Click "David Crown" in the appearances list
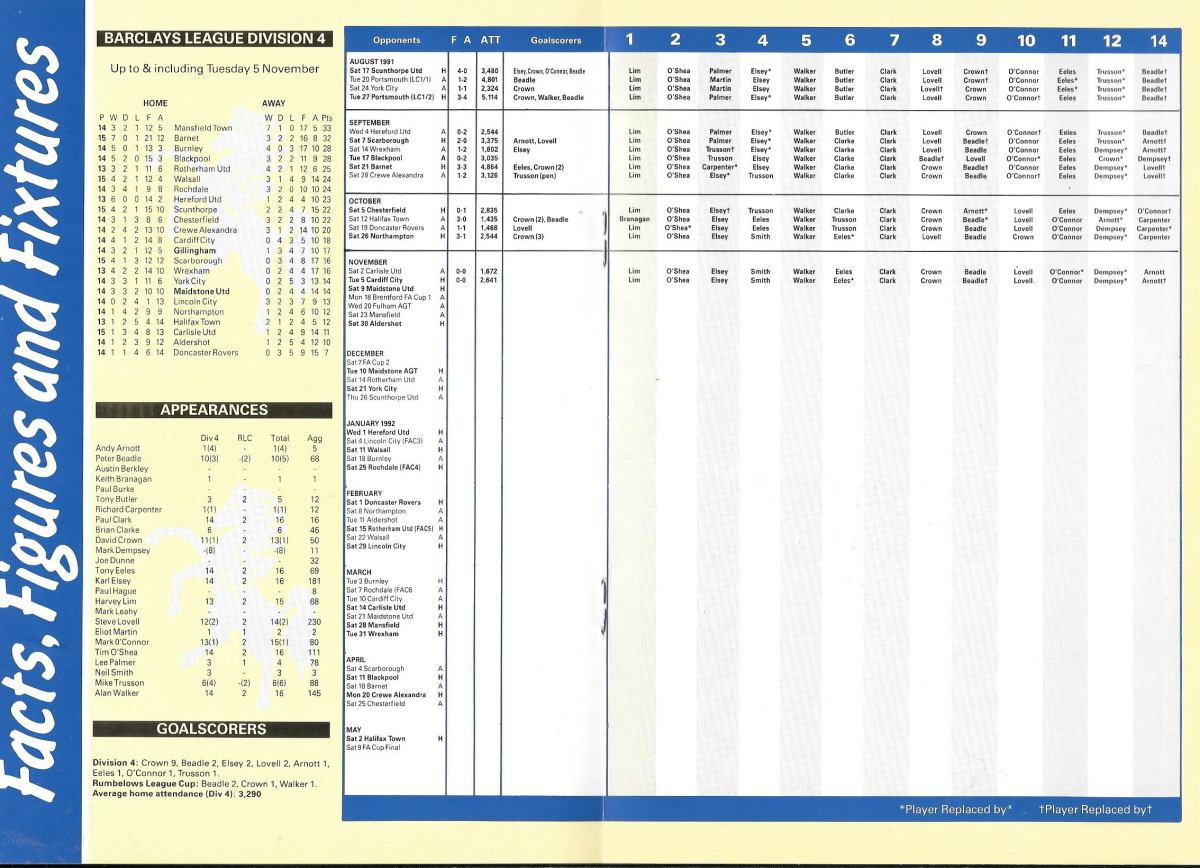 point(118,541)
